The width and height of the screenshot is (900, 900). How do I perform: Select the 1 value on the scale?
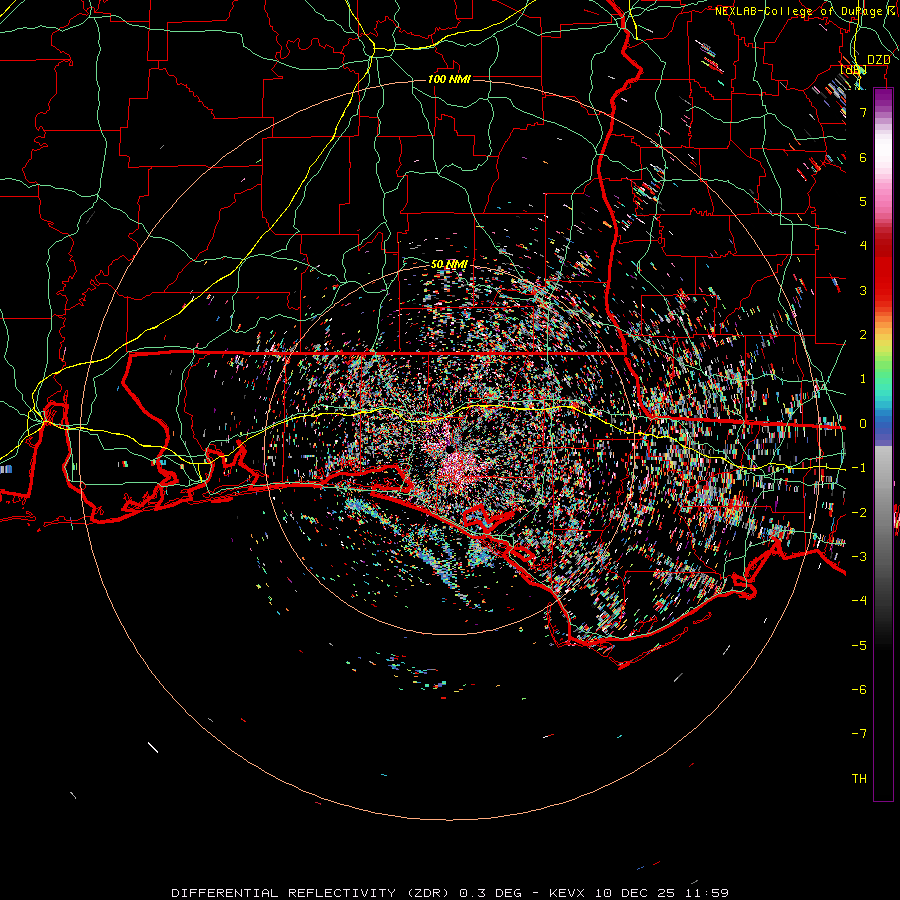coord(863,379)
